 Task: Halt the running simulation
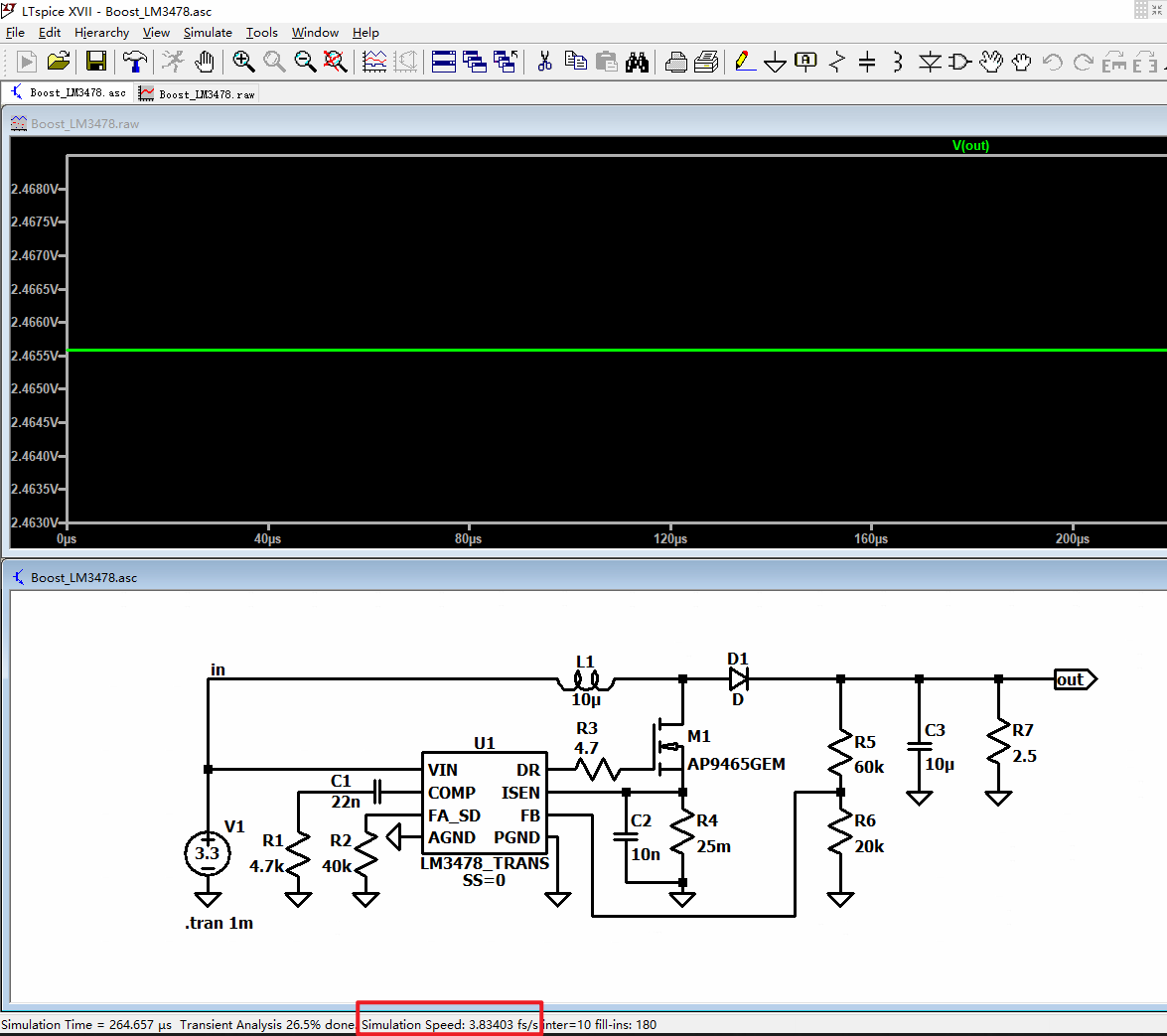coord(171,62)
